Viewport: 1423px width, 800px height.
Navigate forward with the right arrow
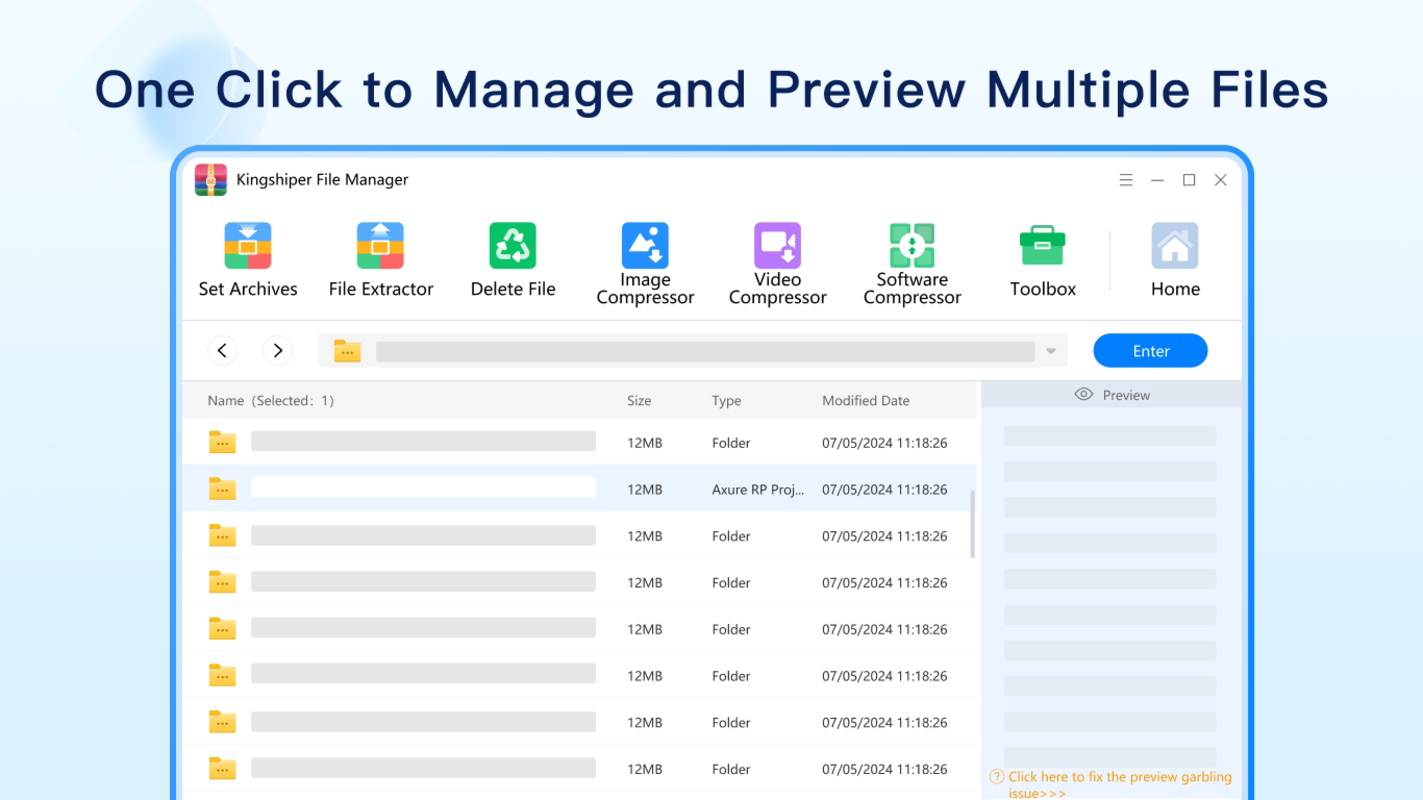[x=278, y=350]
